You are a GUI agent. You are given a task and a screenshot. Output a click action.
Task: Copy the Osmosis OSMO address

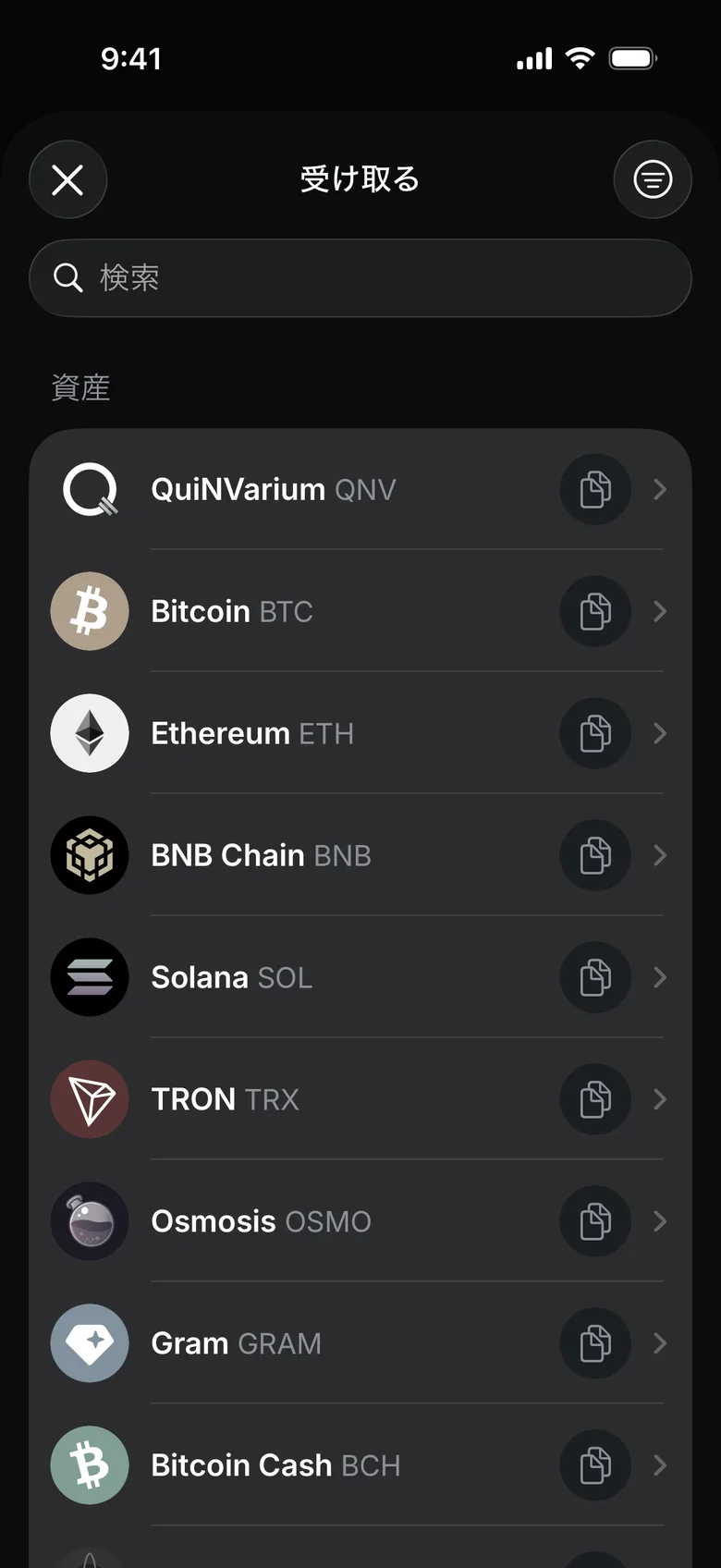tap(595, 1221)
